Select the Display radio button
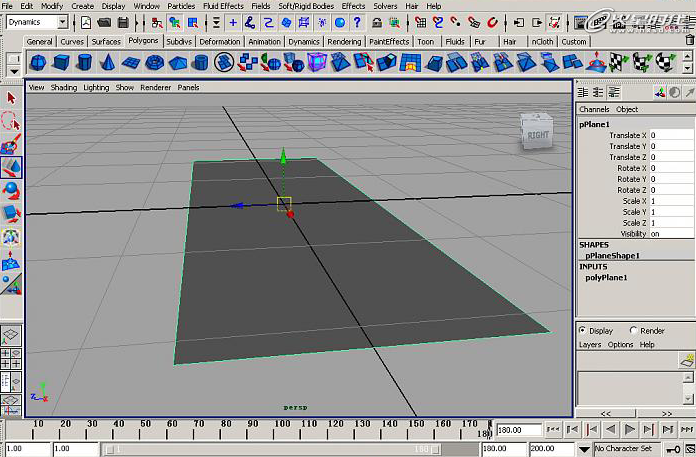The height and width of the screenshot is (457, 696). click(x=583, y=331)
